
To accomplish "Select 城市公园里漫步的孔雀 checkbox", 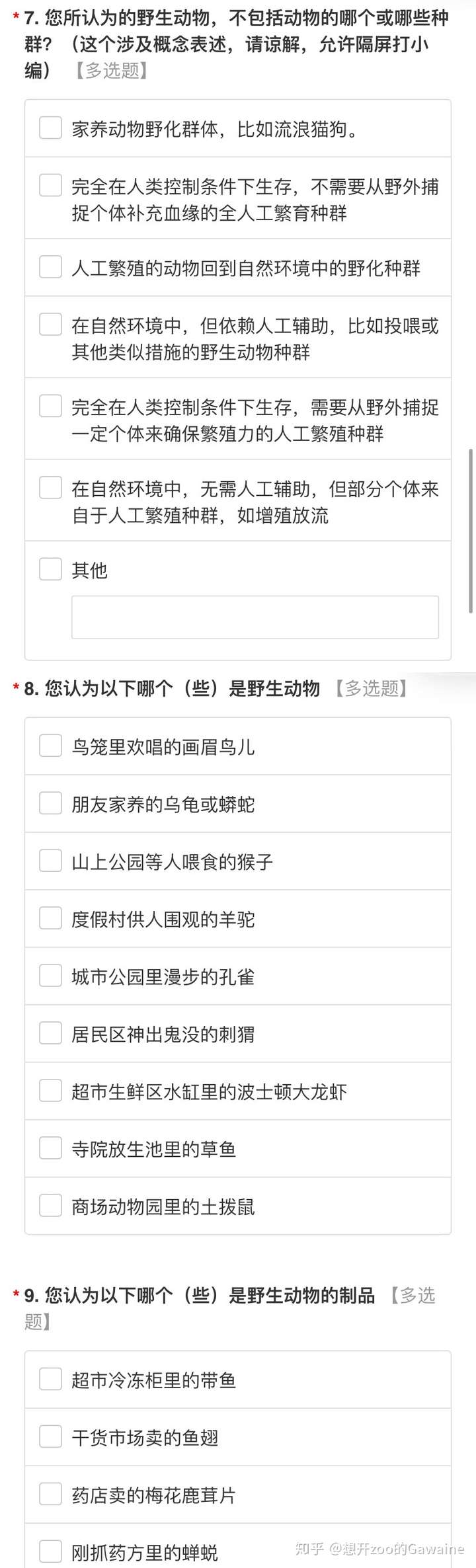I will pyautogui.click(x=50, y=976).
